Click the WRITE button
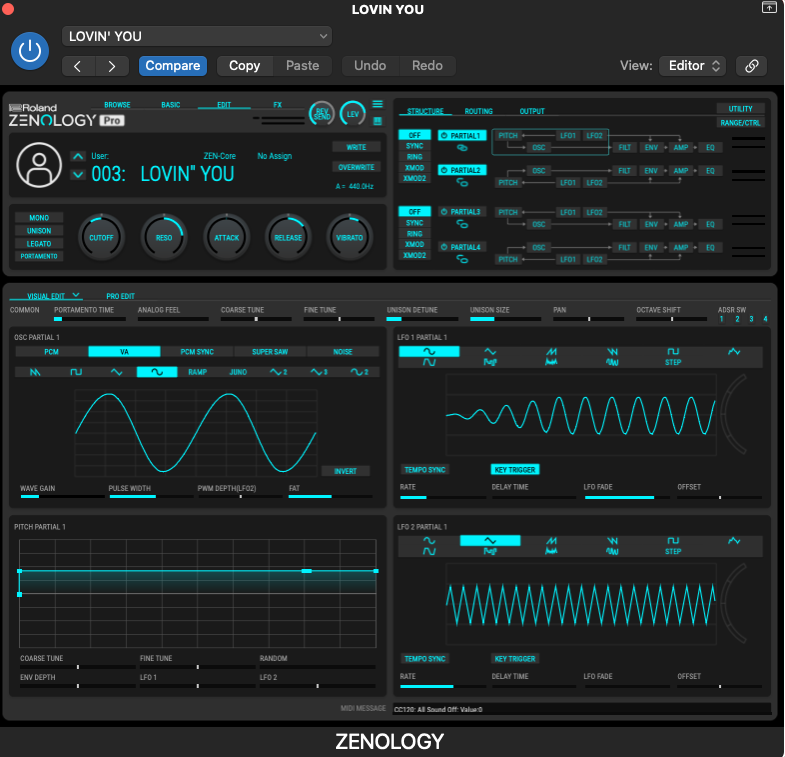This screenshot has height=757, width=785. click(x=356, y=147)
